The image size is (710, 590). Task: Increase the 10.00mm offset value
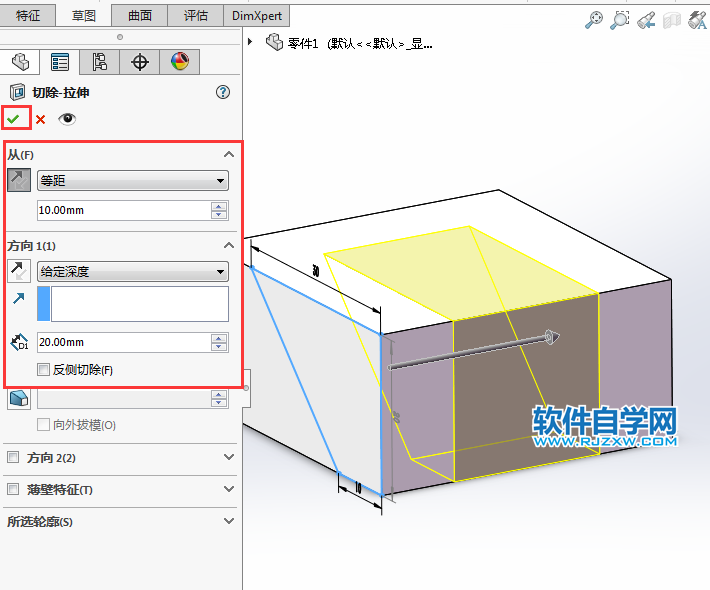[219, 206]
